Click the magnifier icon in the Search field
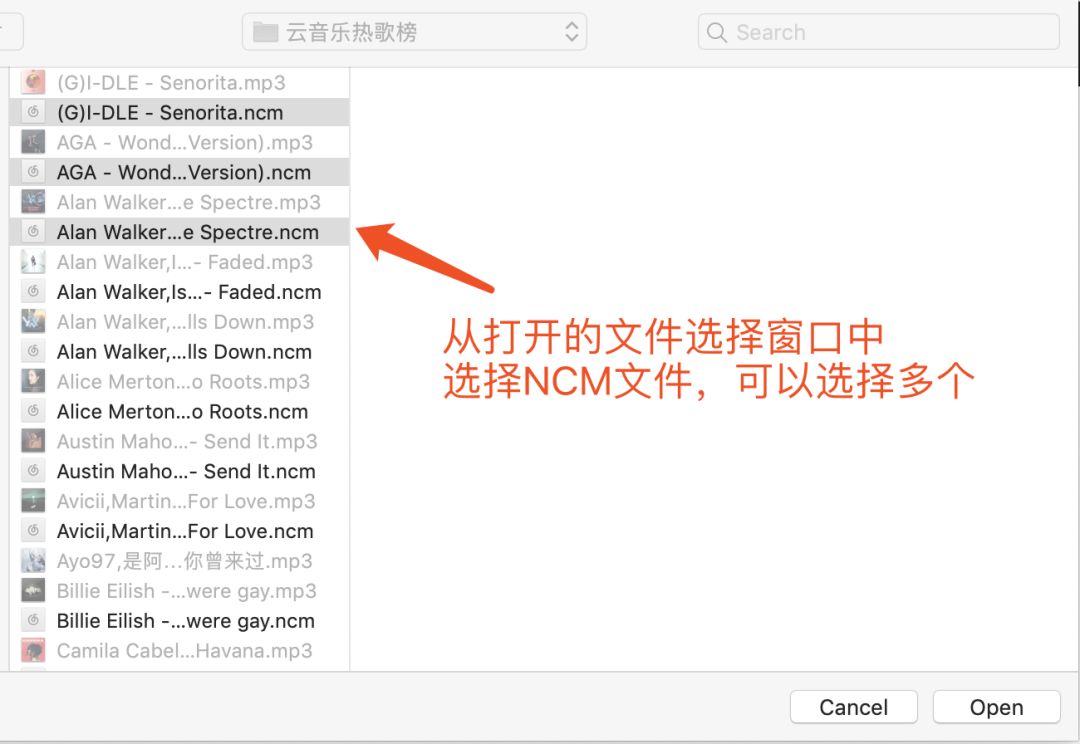Screen dimensions: 1080x744 point(716,32)
